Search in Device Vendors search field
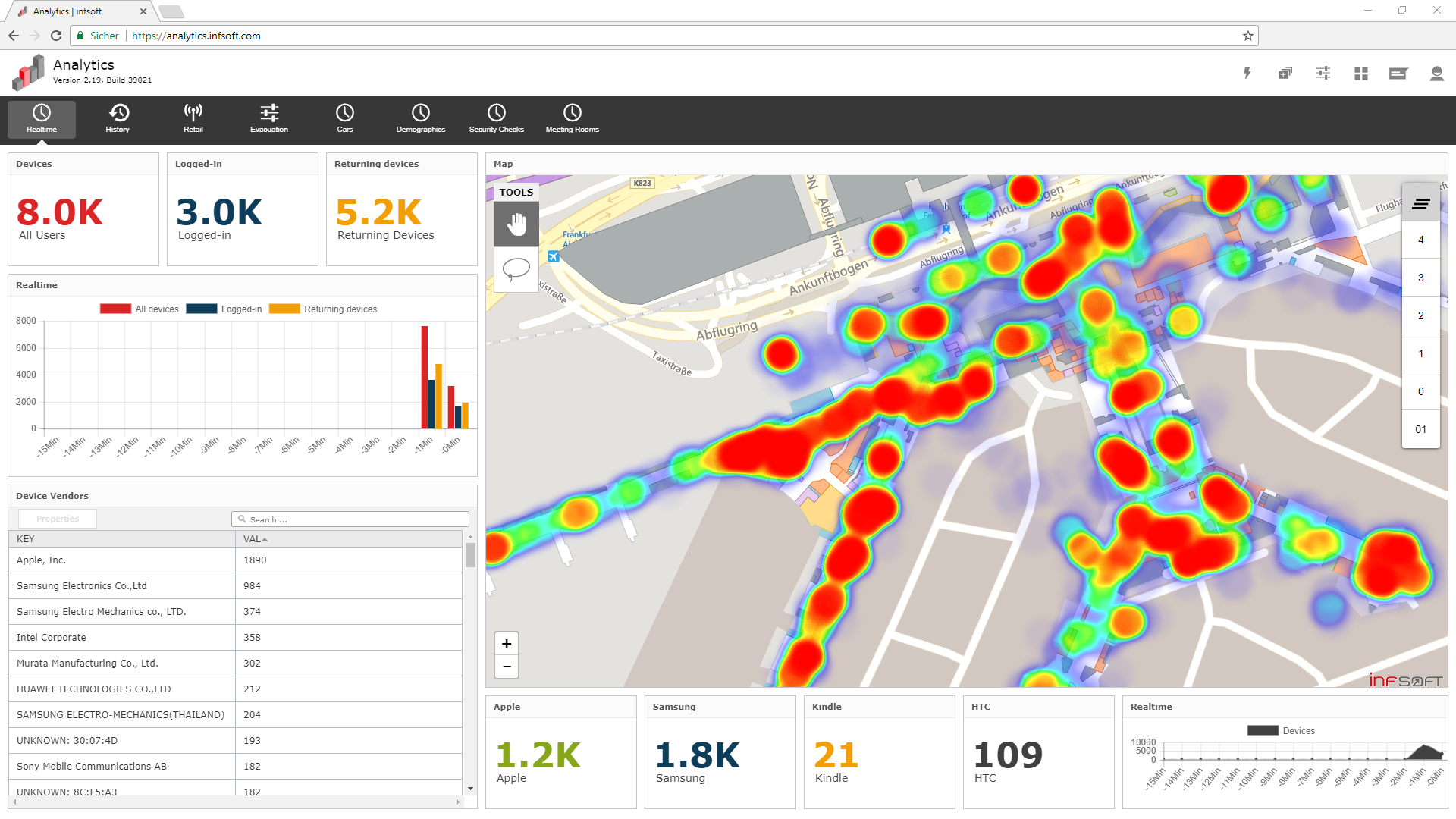This screenshot has height=819, width=1456. [350, 519]
